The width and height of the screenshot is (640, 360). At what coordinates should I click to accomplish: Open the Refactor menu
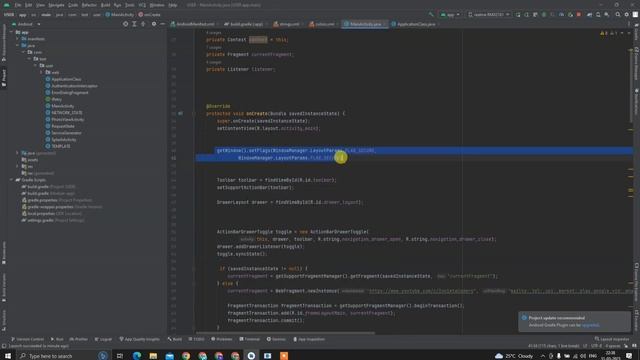(89, 5)
